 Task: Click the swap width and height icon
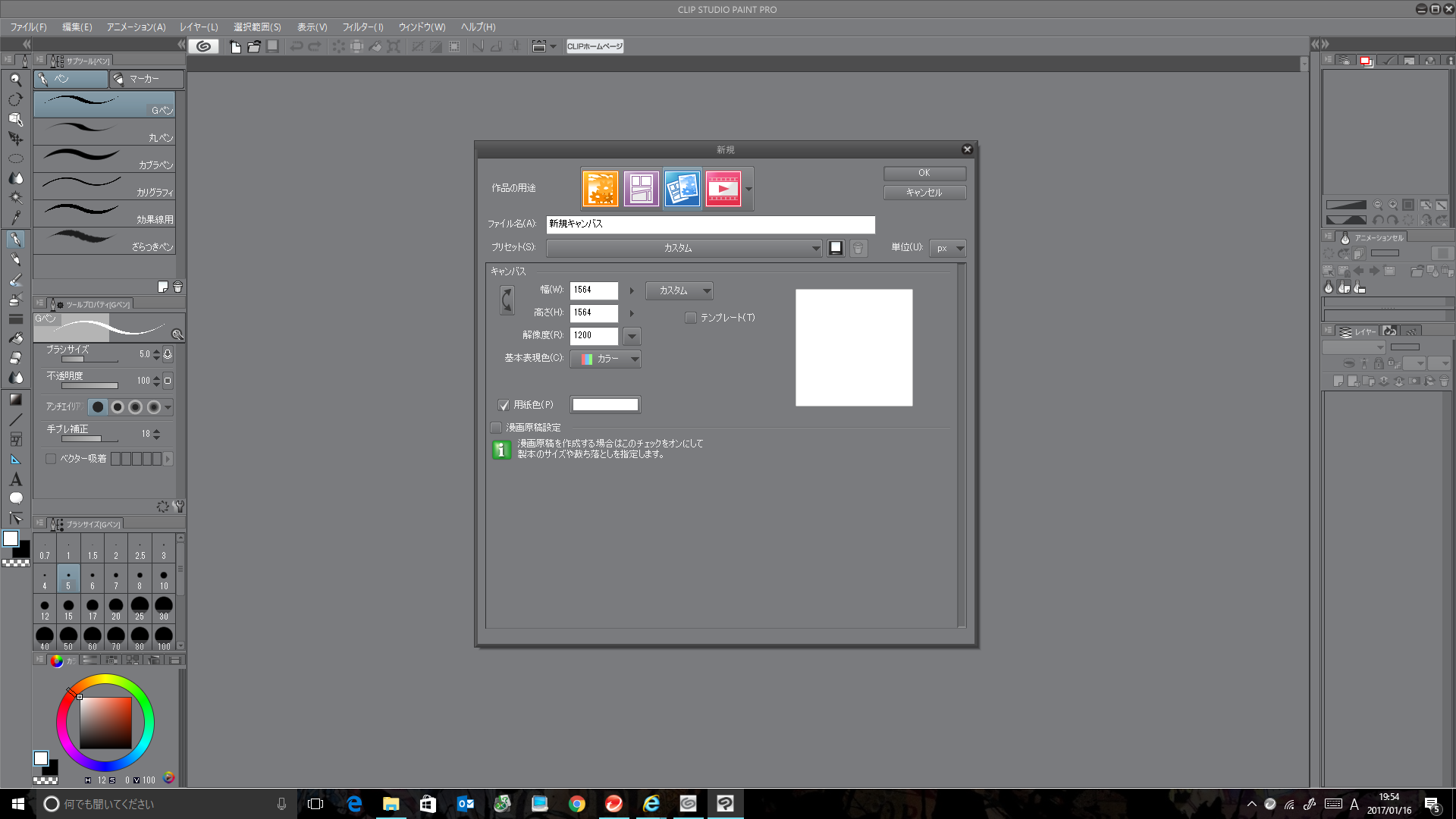[507, 300]
